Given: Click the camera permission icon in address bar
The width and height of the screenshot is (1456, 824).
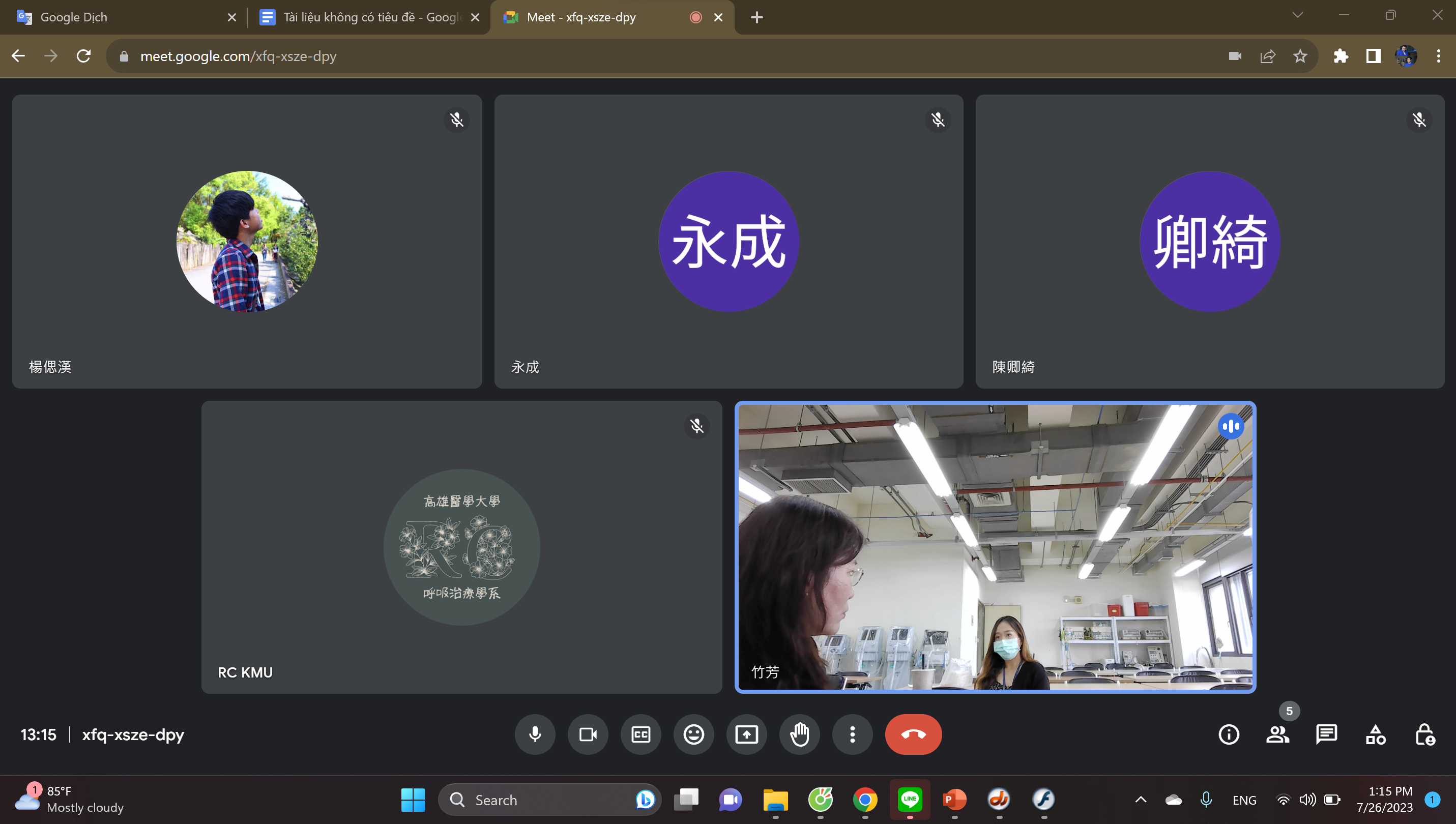Looking at the screenshot, I should pos(1235,56).
